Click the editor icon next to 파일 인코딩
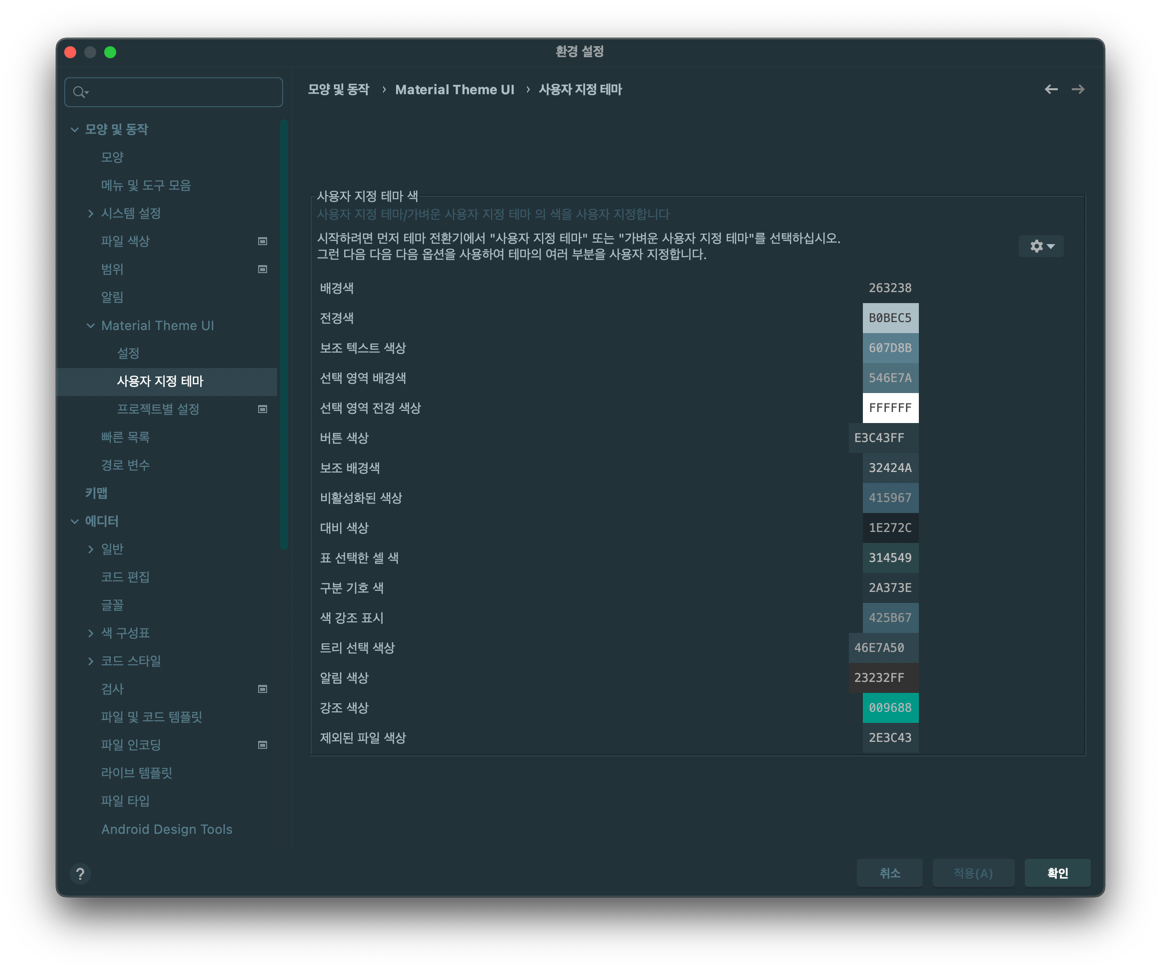This screenshot has height=971, width=1161. pos(262,744)
